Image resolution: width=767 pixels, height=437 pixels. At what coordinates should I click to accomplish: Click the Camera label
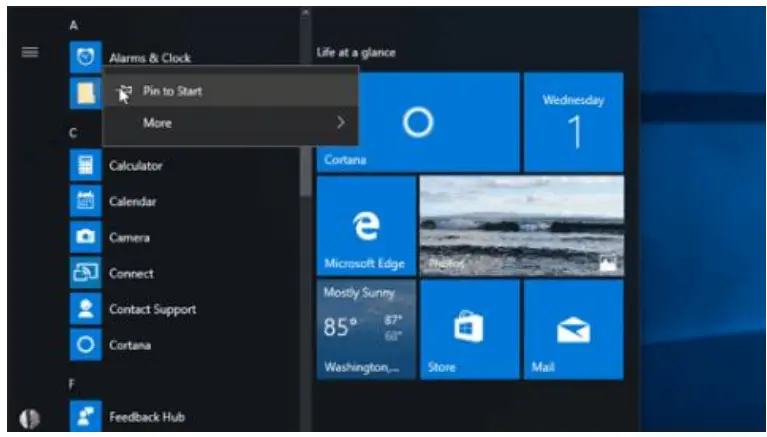click(129, 237)
